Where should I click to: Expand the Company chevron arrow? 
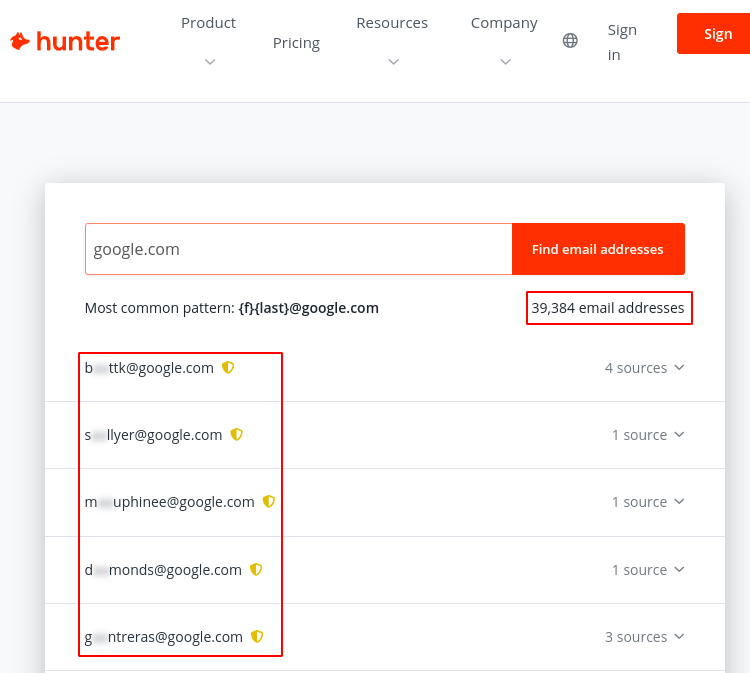tap(506, 62)
